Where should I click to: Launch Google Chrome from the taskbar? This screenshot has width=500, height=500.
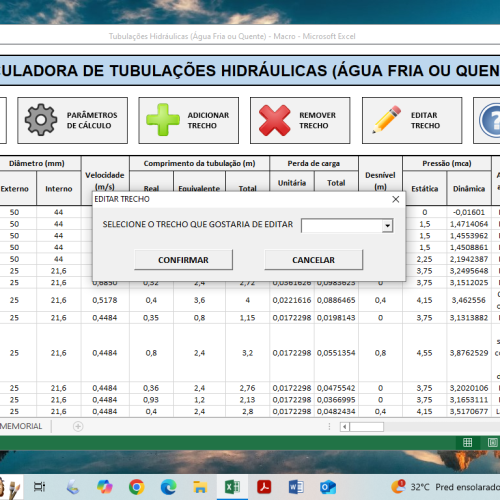pos(137,487)
